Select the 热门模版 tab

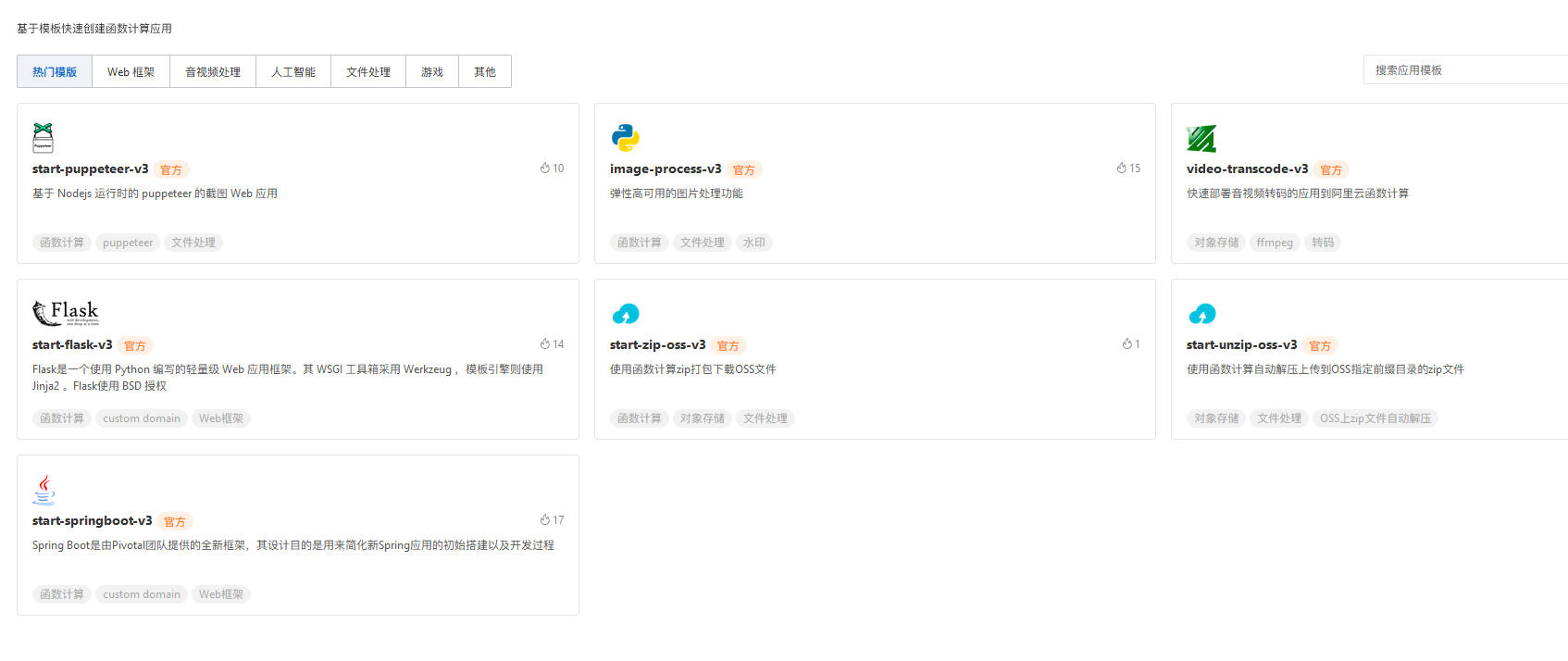(x=55, y=71)
